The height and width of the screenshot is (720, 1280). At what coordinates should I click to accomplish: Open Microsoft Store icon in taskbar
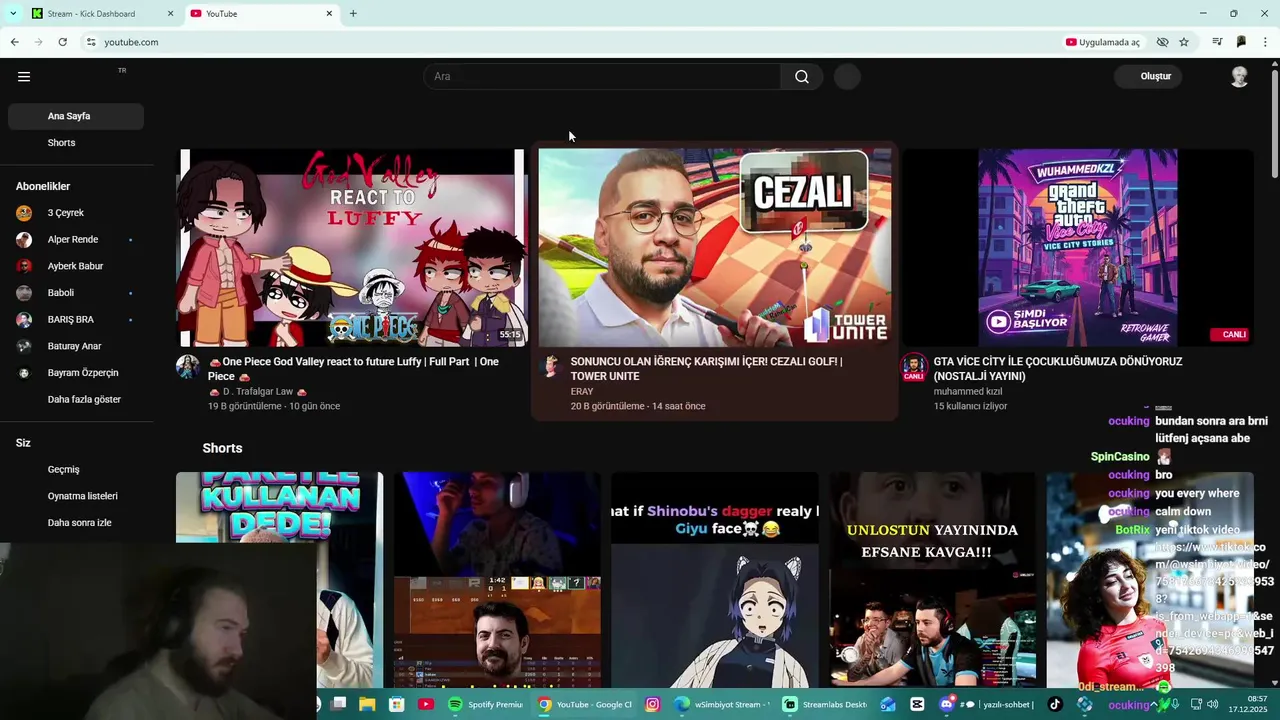[x=396, y=704]
